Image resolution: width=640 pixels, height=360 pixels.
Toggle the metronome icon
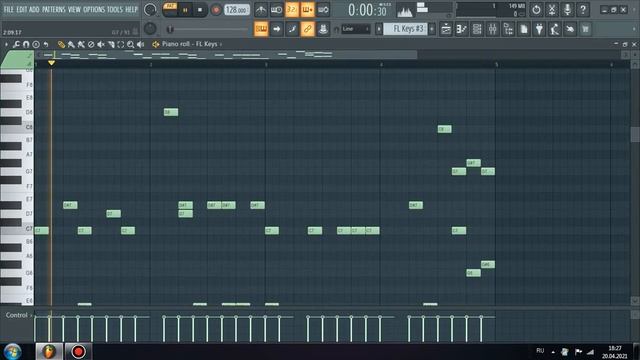(261, 10)
